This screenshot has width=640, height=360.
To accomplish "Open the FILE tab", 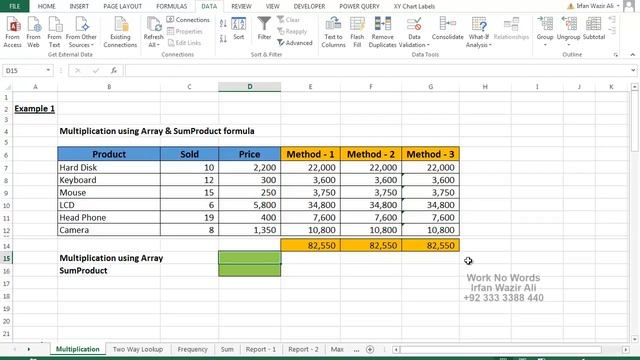I will point(14,6).
